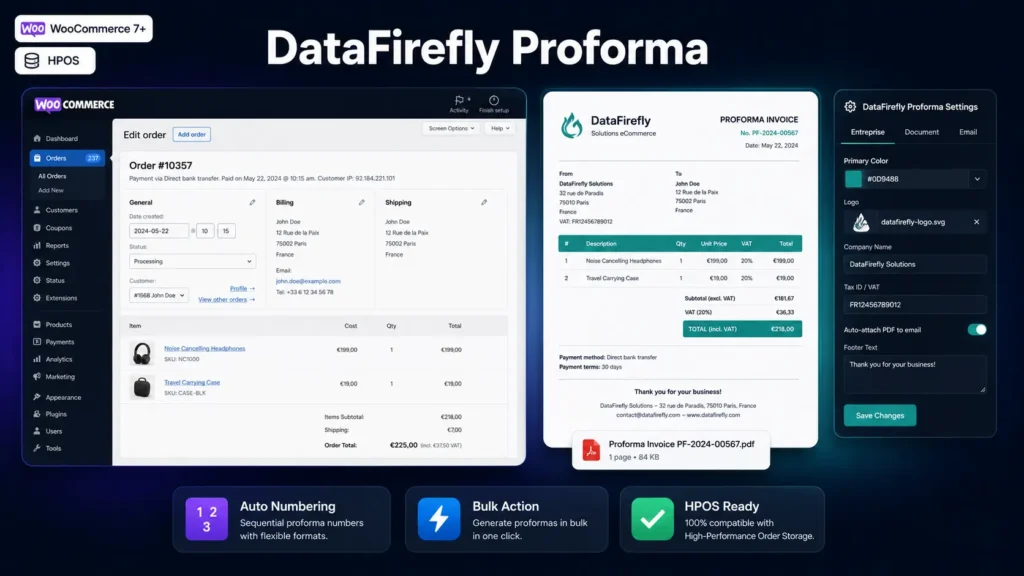
Task: Open customer Profile link
Action: coord(242,289)
